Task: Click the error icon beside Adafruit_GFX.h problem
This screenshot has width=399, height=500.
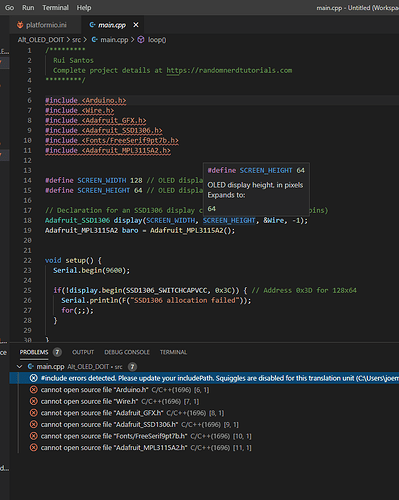Action: click(x=34, y=413)
